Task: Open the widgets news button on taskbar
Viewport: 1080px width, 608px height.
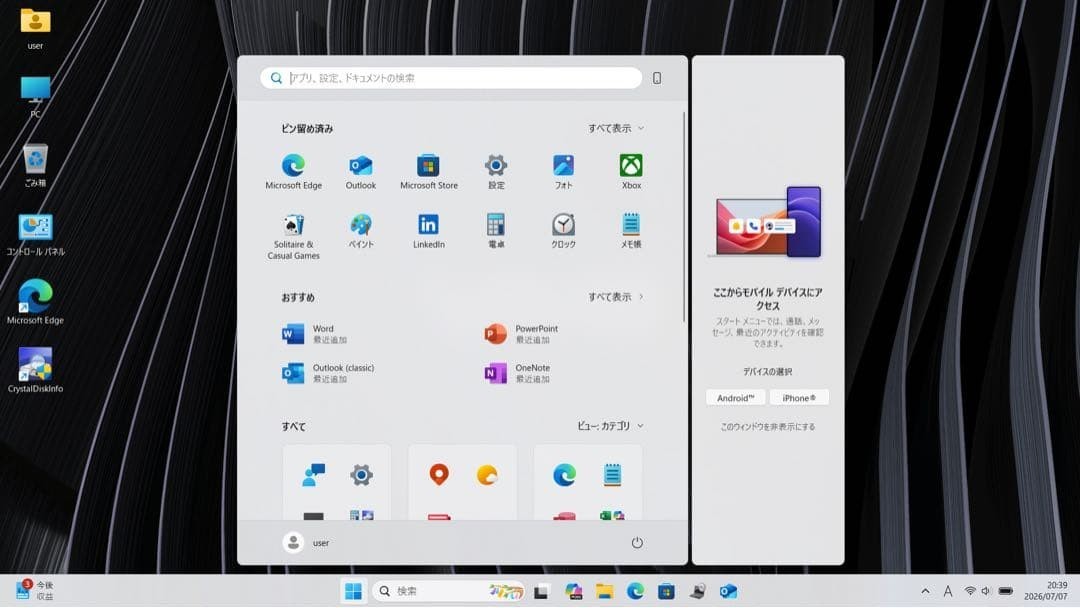Action: (34, 591)
